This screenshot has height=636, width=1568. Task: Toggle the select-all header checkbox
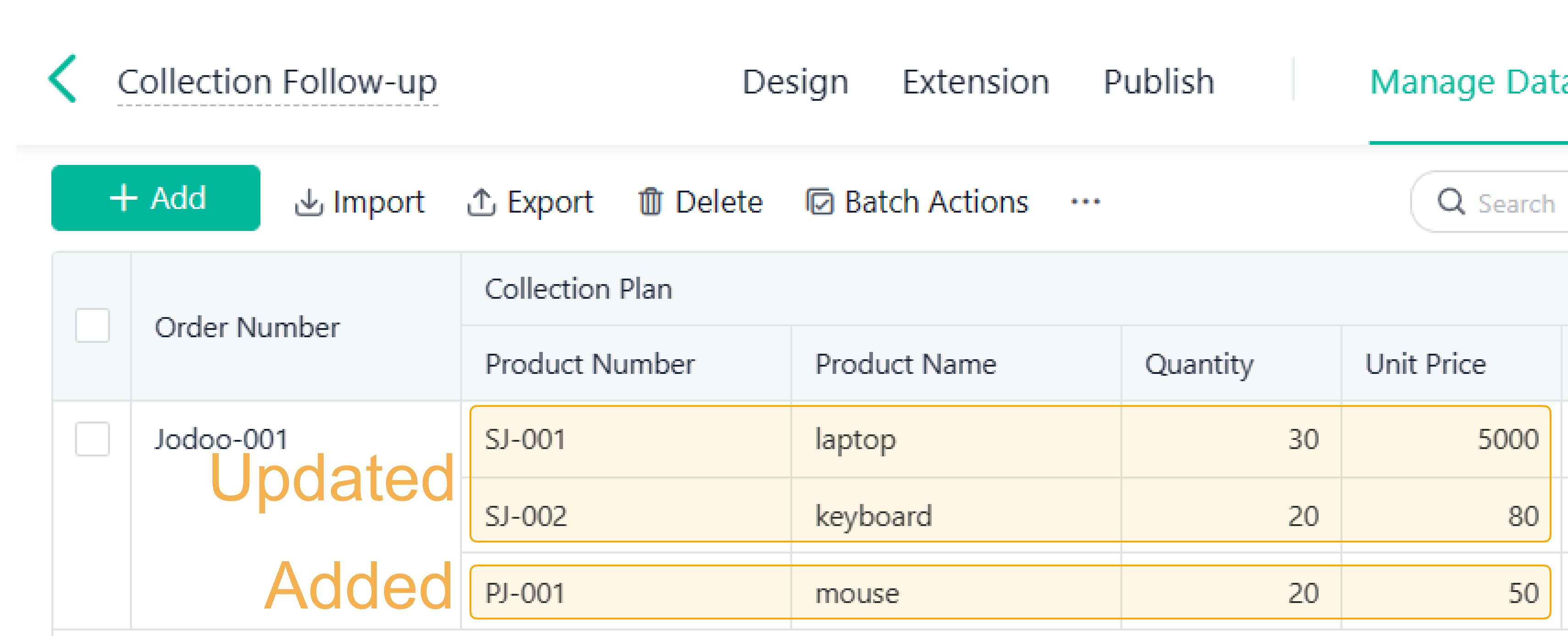tap(93, 326)
